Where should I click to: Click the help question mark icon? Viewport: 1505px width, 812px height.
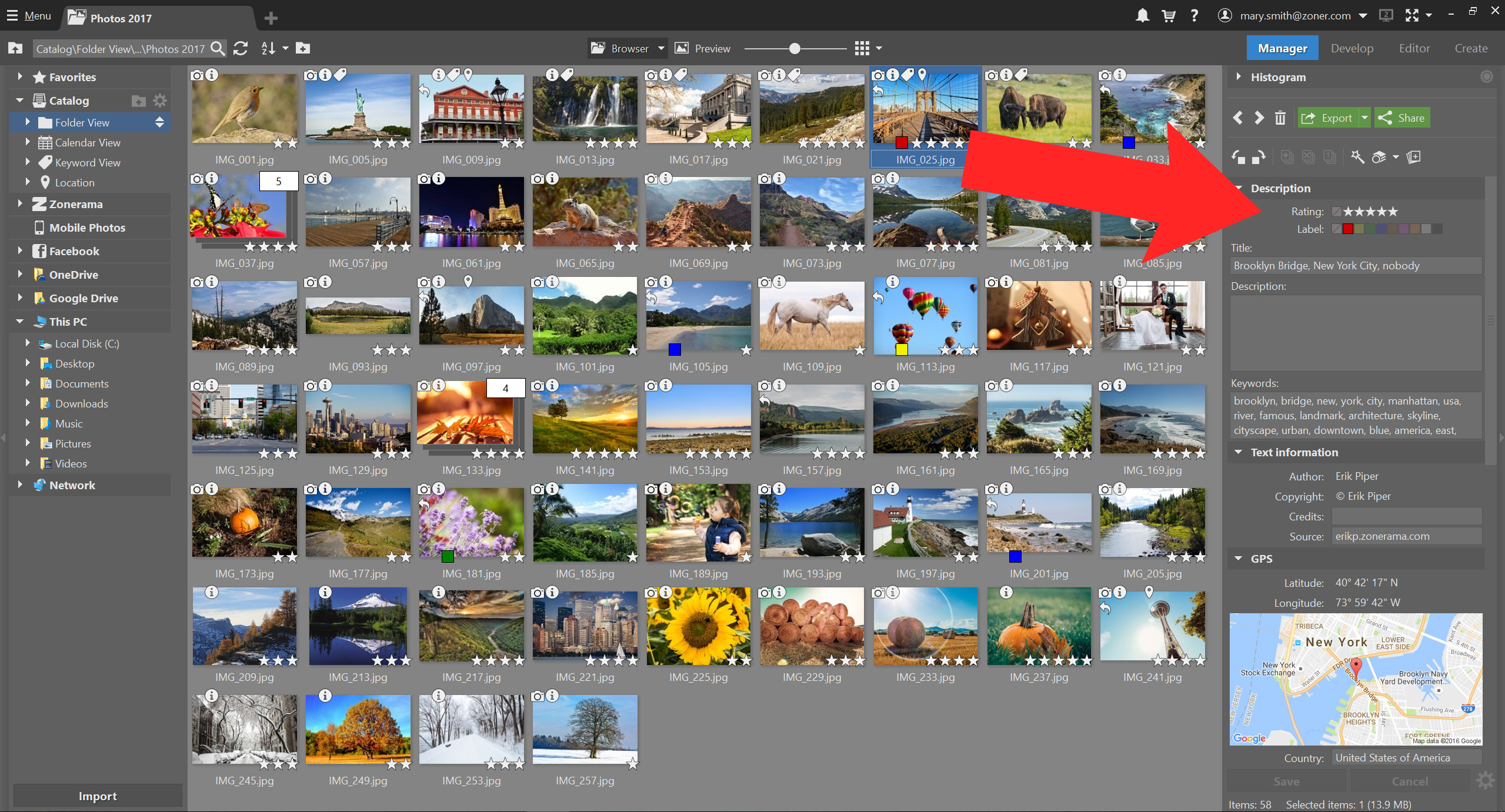pos(1194,15)
